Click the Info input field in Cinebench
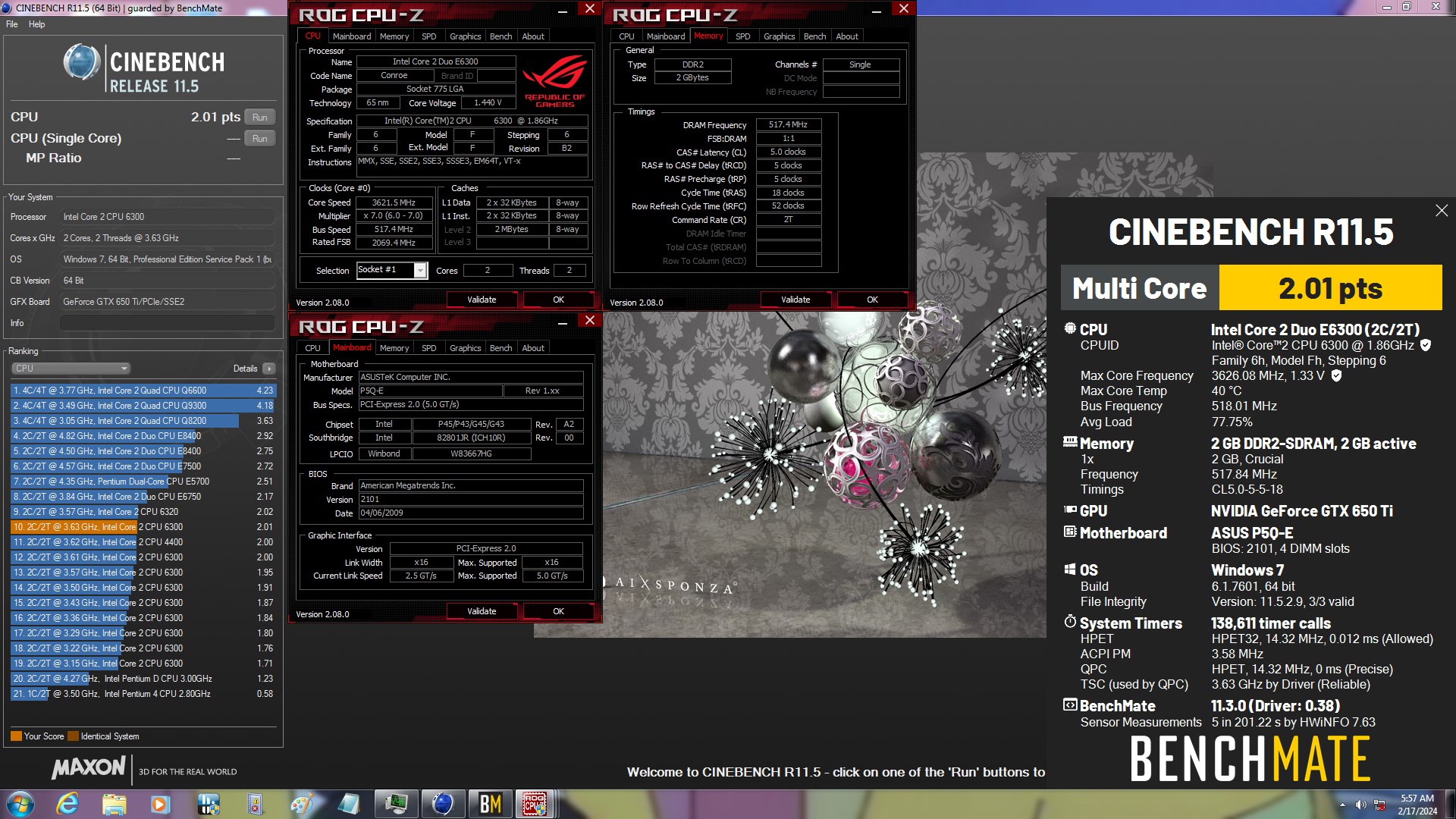Screen dimensions: 1456x819 (x=167, y=323)
